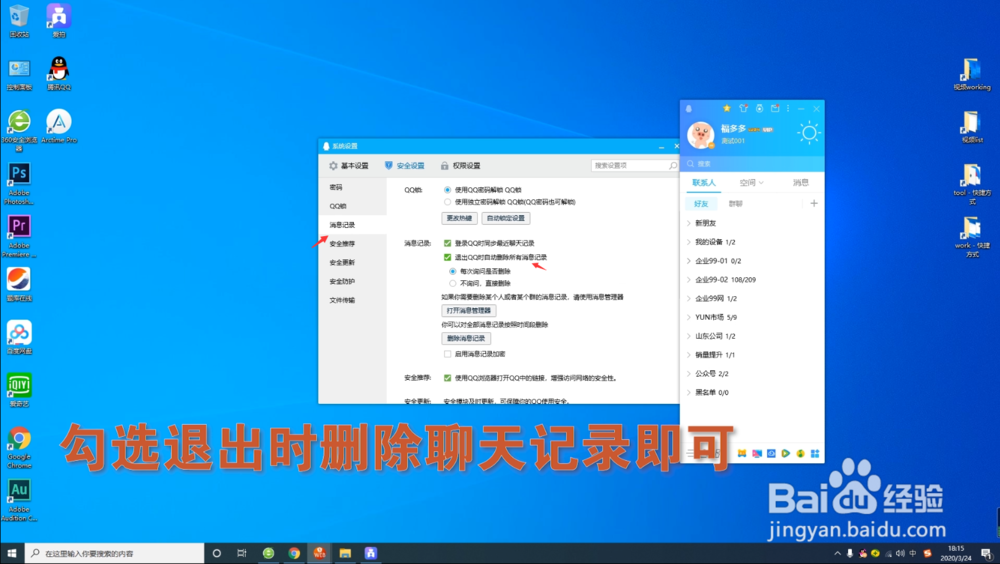Open the 基本设置 tab in system settings
The image size is (1000, 564).
coord(349,166)
